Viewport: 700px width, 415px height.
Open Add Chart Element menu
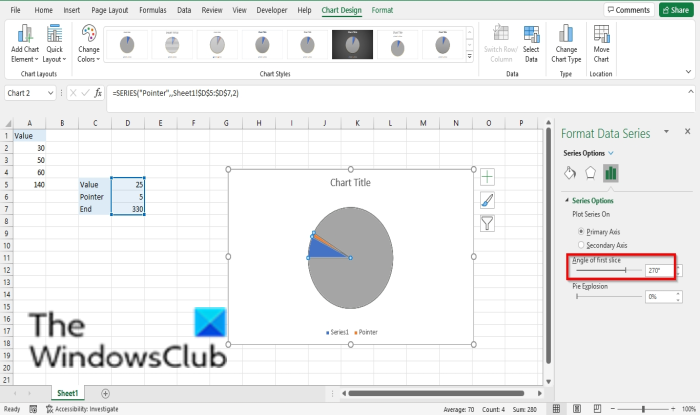coord(25,44)
